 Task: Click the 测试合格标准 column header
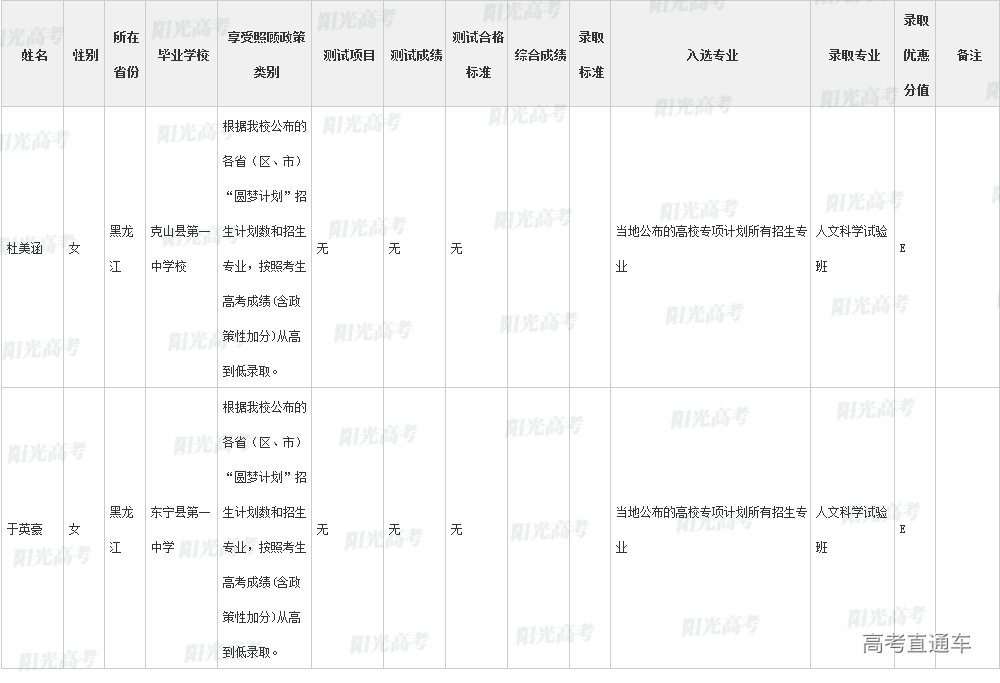[x=477, y=55]
